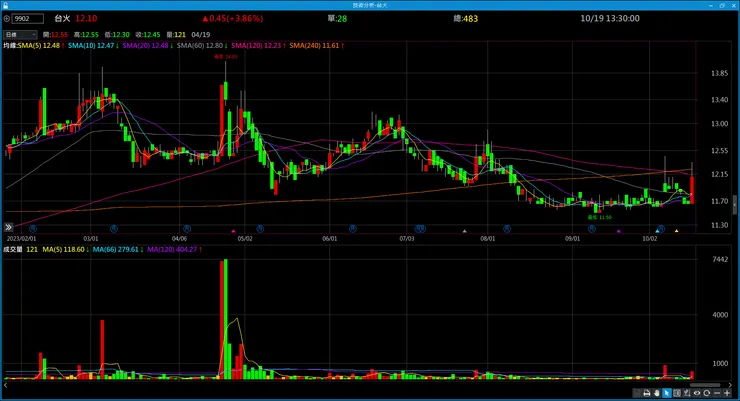Viewport: 740px width, 401px height.
Task: Click the vertical slider handle on right edge
Action: [735, 205]
